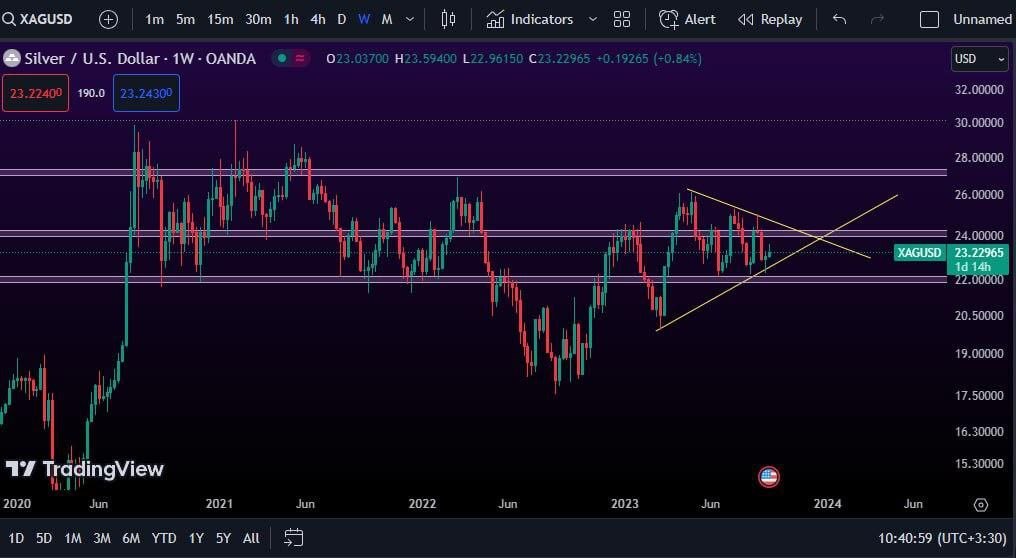This screenshot has height=558, width=1016.
Task: Toggle the market status indicator beside OANDA
Action: (282, 59)
